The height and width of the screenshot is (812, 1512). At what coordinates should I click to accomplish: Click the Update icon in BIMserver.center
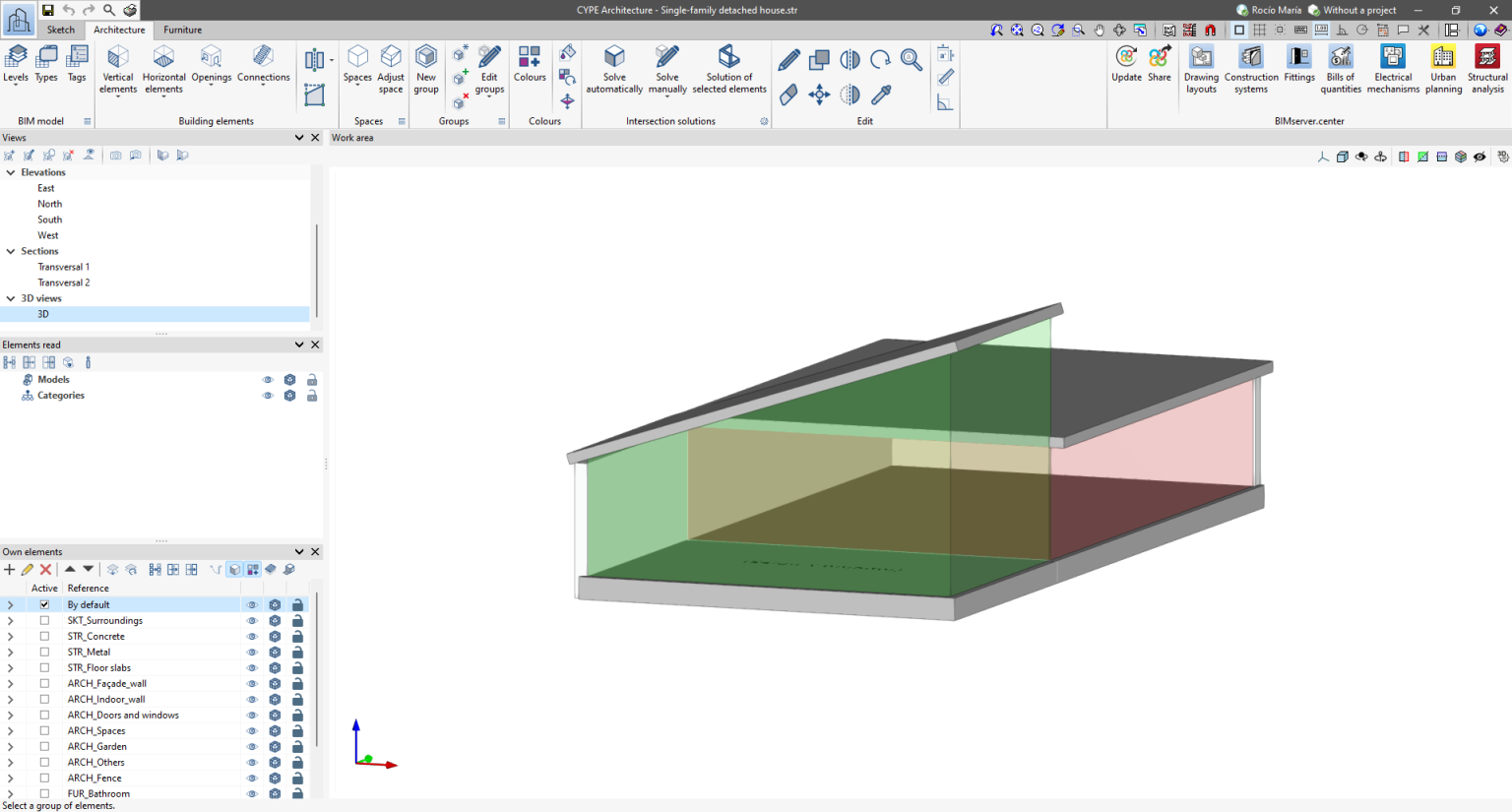tap(1126, 67)
